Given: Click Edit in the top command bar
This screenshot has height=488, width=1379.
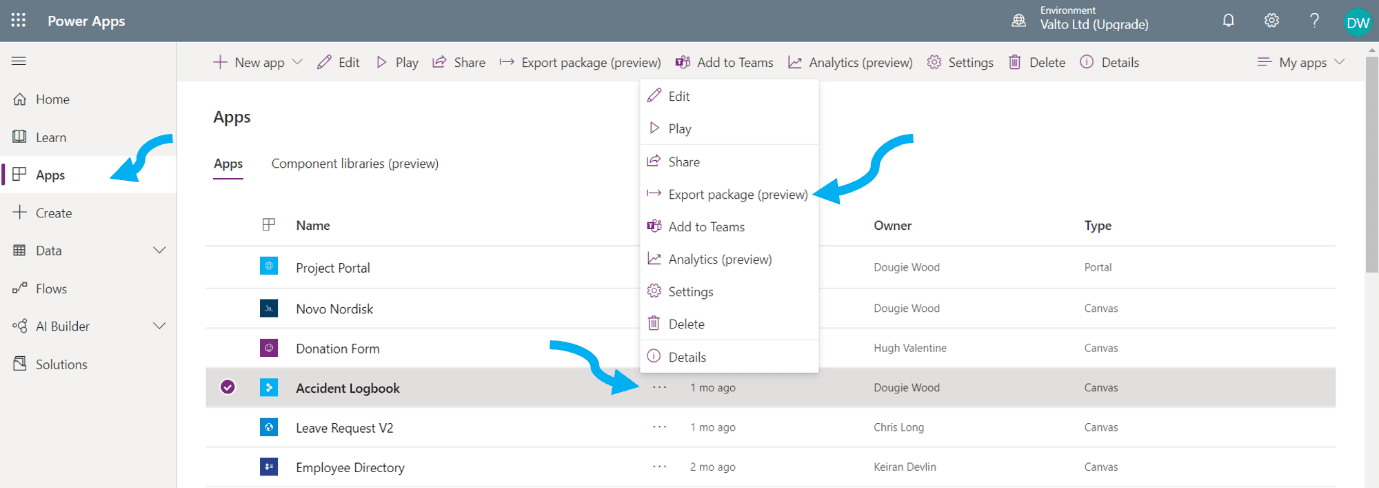Looking at the screenshot, I should pos(338,62).
